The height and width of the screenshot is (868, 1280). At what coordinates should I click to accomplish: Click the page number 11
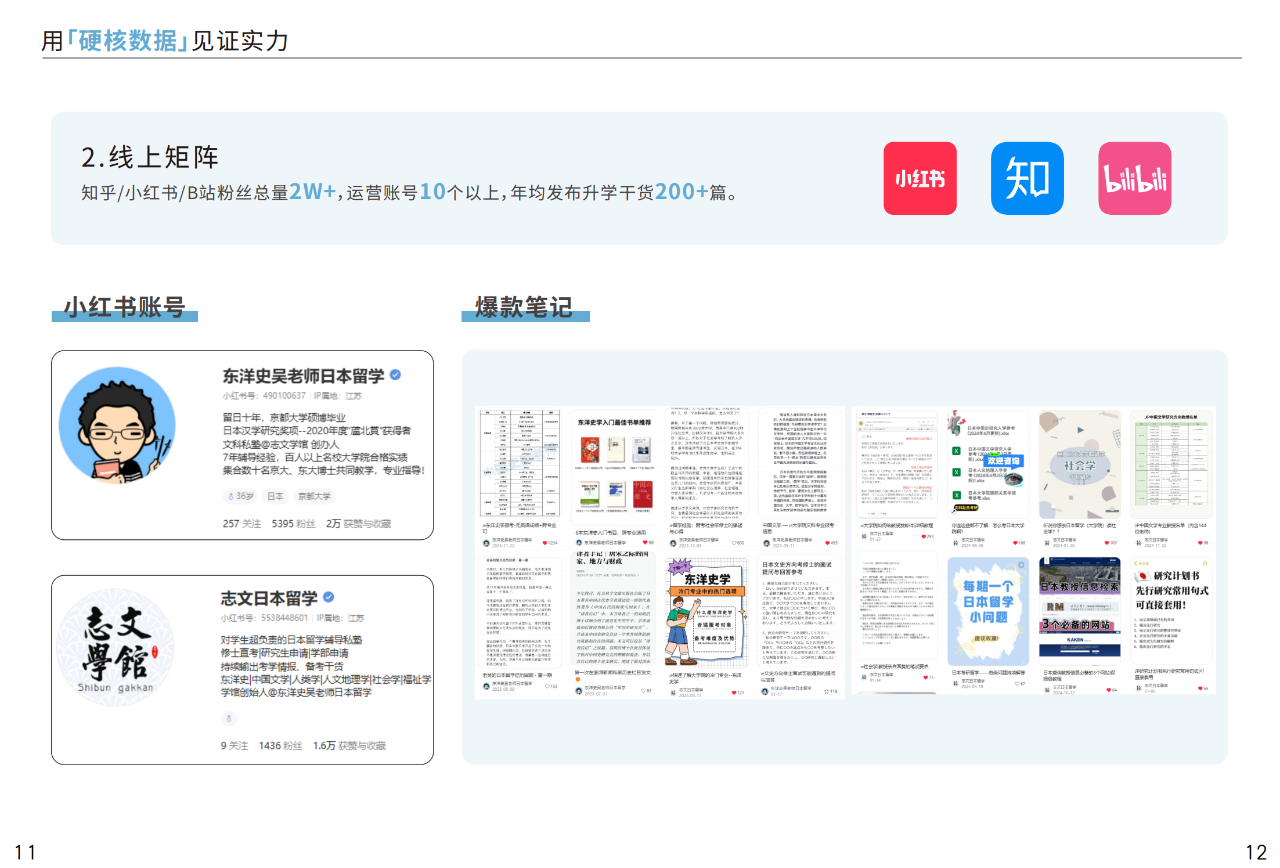point(25,852)
